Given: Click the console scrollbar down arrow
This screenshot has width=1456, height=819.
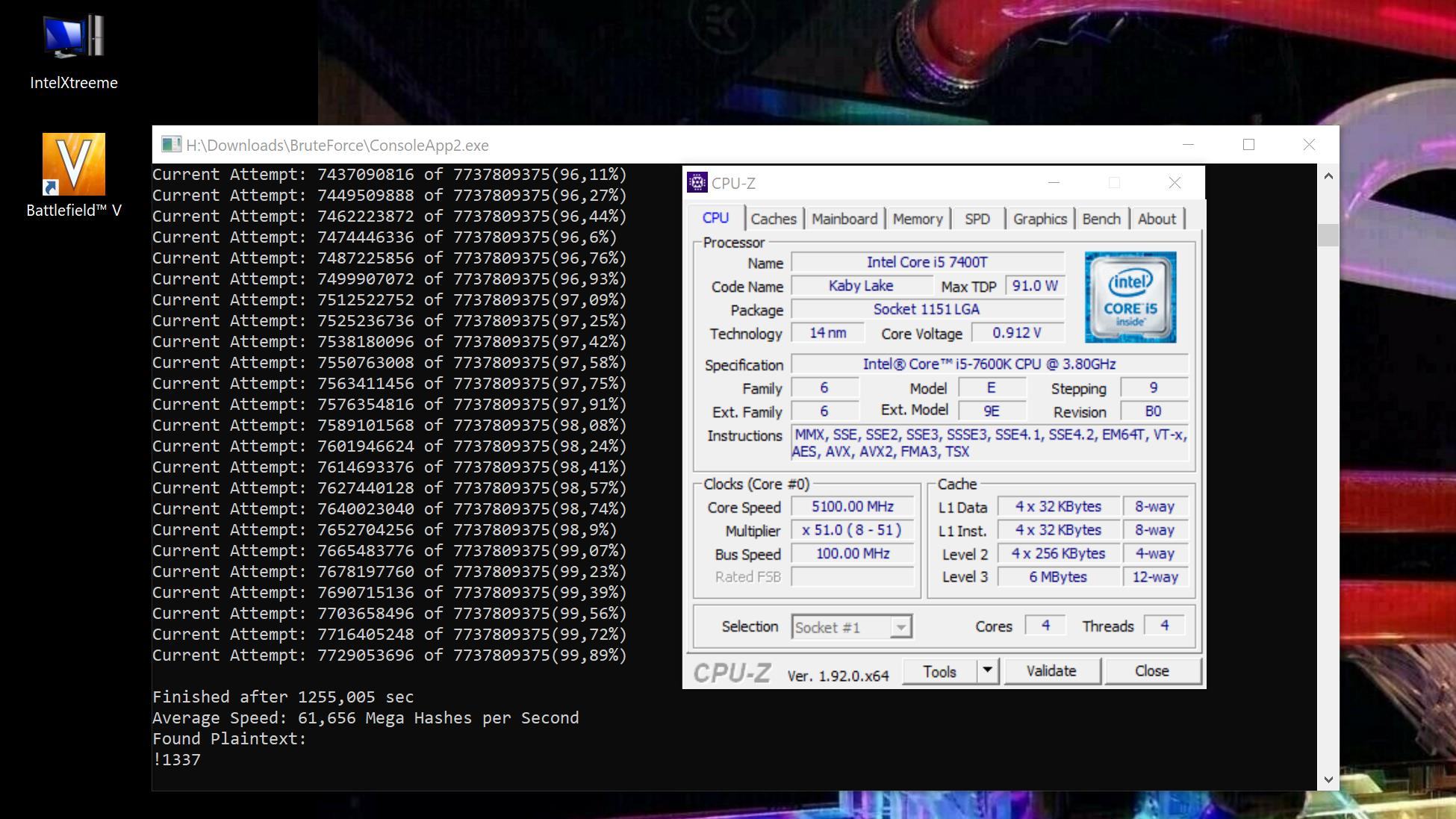Looking at the screenshot, I should pyautogui.click(x=1328, y=779).
